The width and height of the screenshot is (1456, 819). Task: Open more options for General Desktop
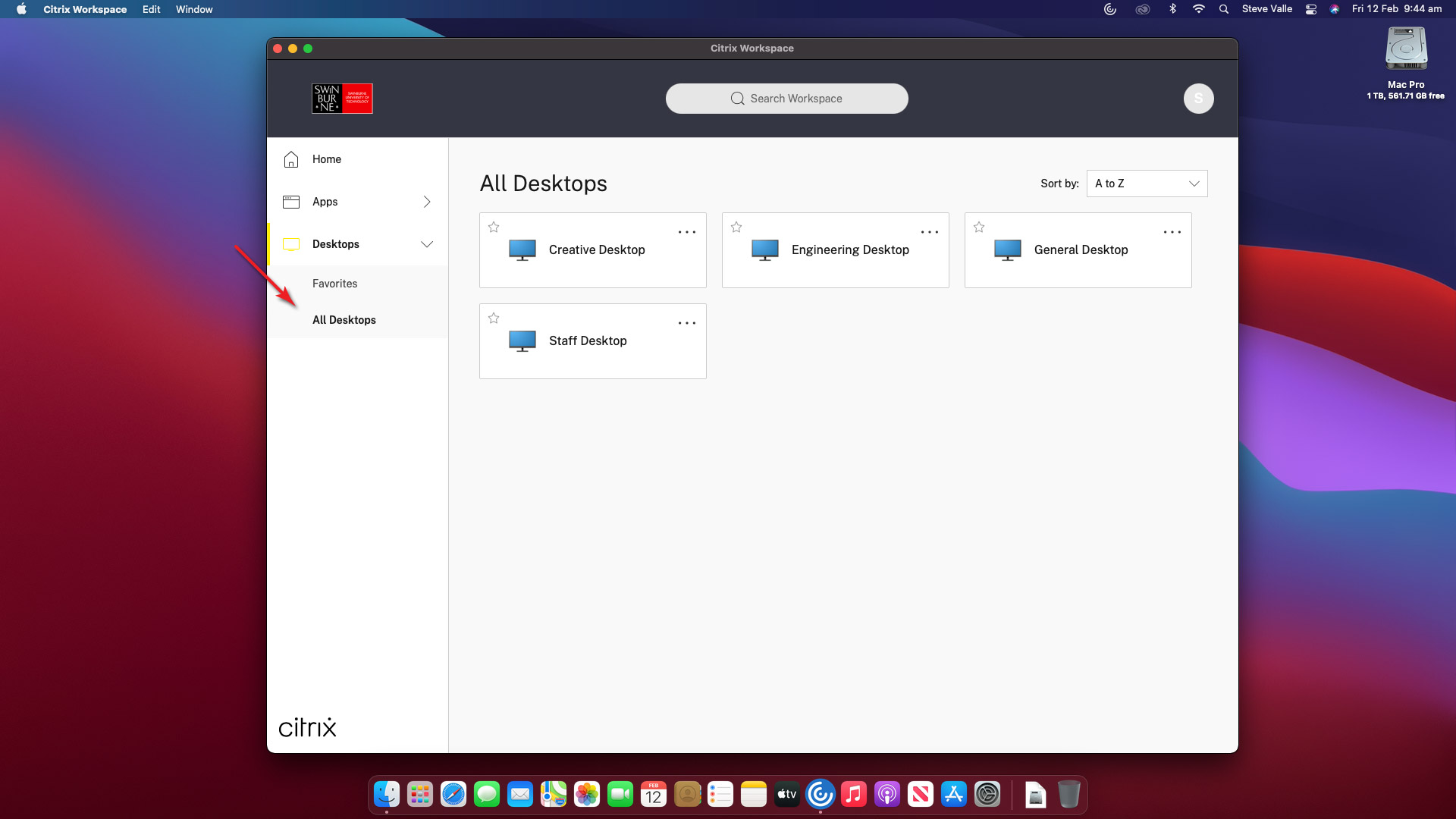point(1172,232)
